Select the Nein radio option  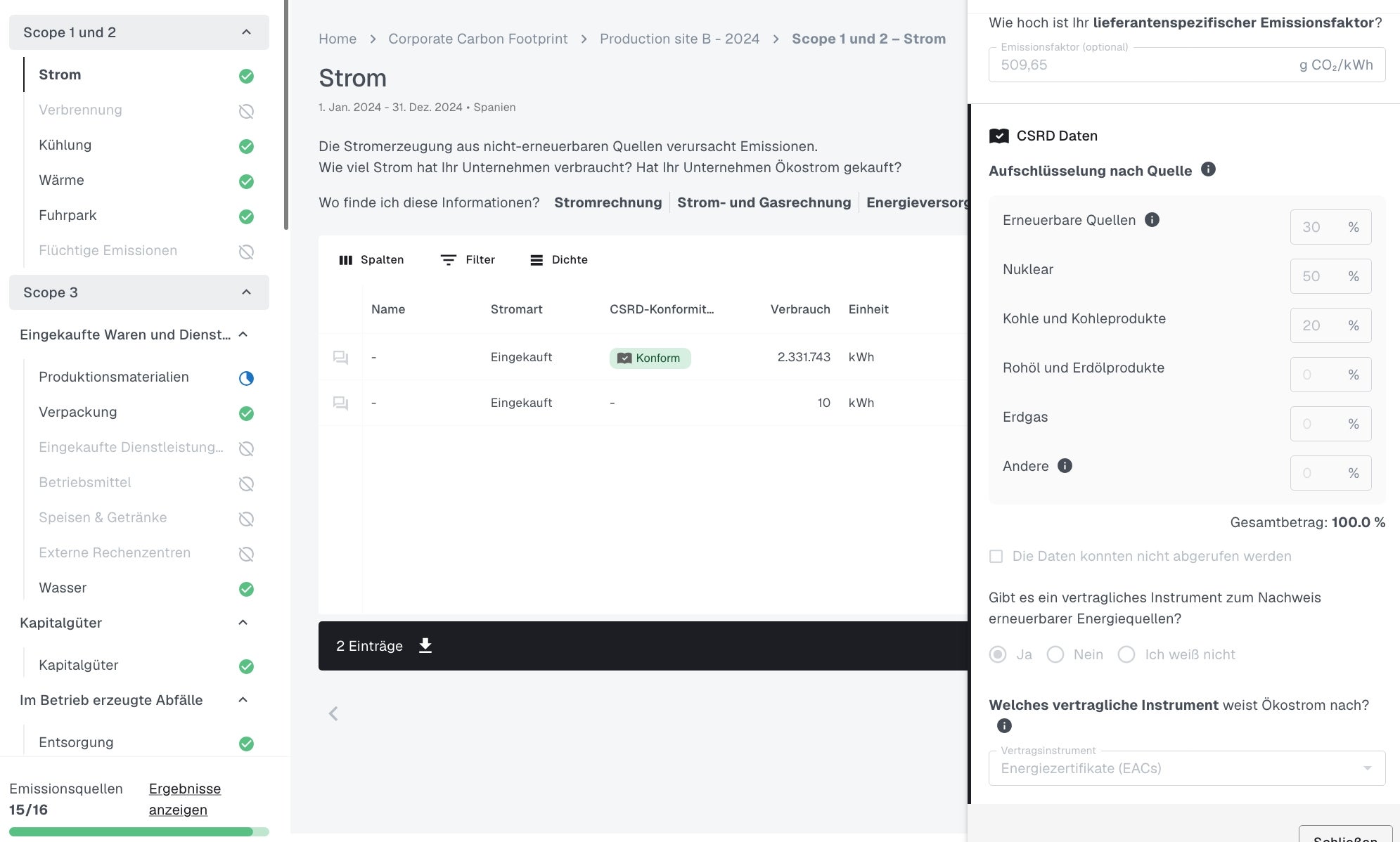point(1055,654)
